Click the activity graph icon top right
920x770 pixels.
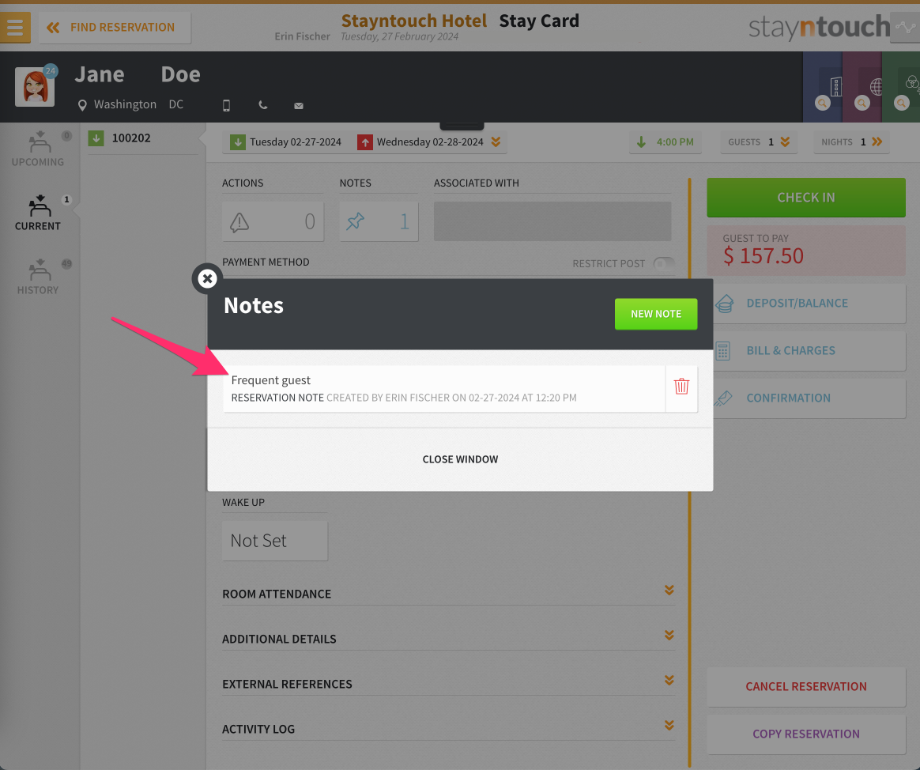coord(905,27)
